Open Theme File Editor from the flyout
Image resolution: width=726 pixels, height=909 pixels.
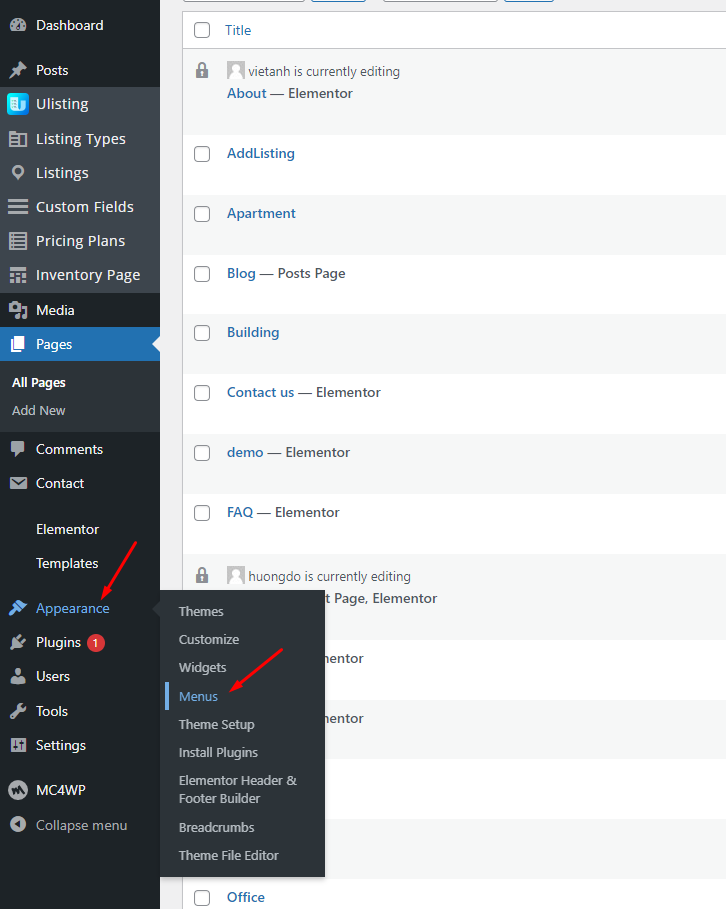[x=228, y=855]
